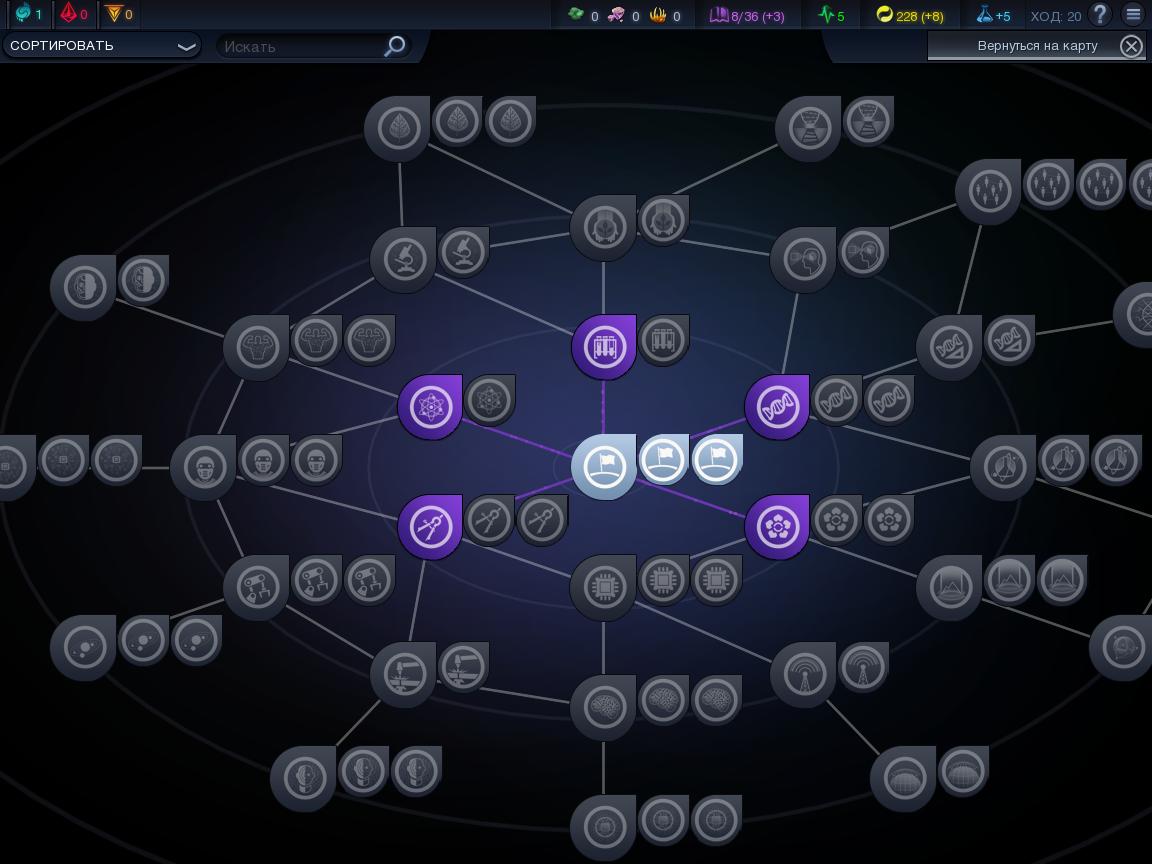
Task: Select the small welding-laser leaf technology
Action: (464, 667)
